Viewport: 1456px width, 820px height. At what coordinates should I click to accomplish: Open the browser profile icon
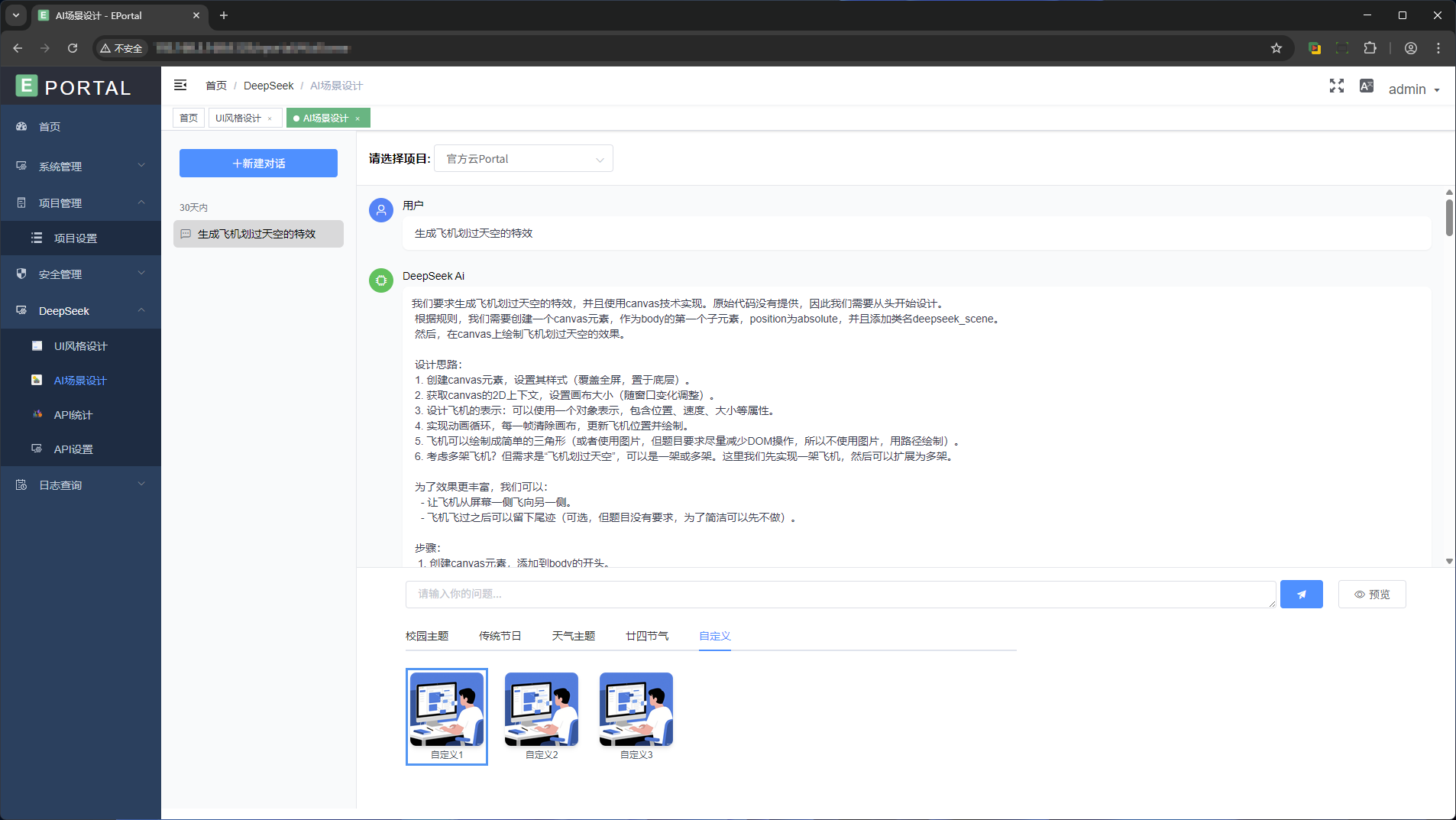coord(1411,48)
